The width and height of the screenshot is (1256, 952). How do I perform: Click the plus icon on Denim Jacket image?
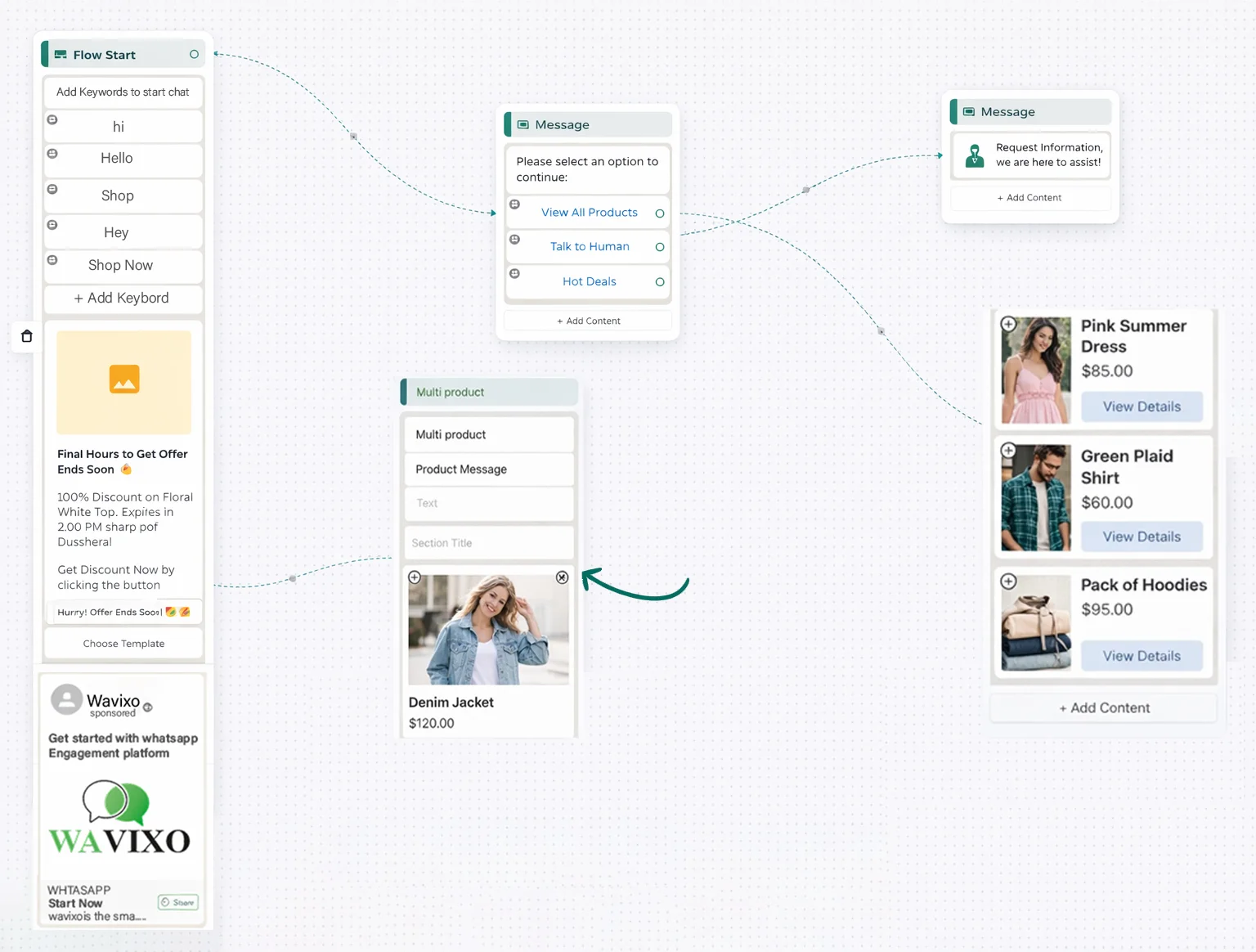(x=415, y=577)
